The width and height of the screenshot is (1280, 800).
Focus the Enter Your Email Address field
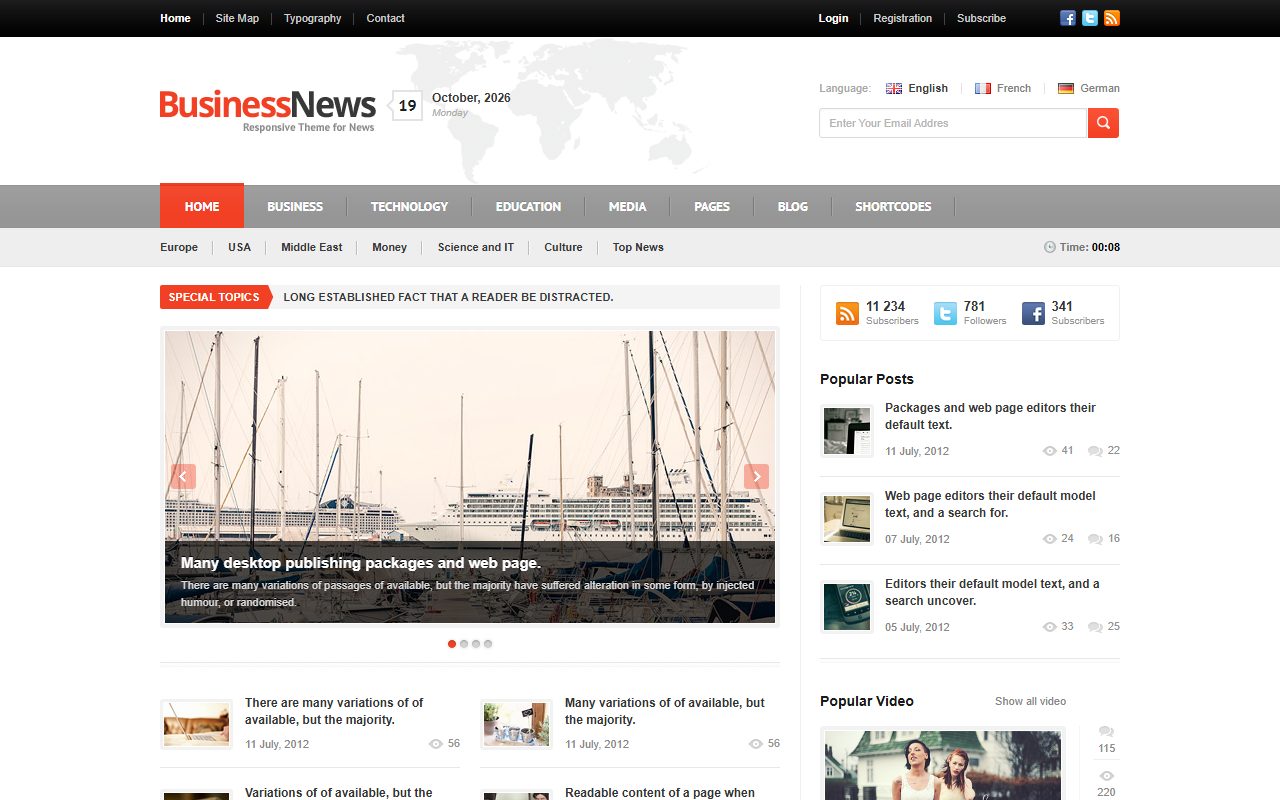point(953,123)
